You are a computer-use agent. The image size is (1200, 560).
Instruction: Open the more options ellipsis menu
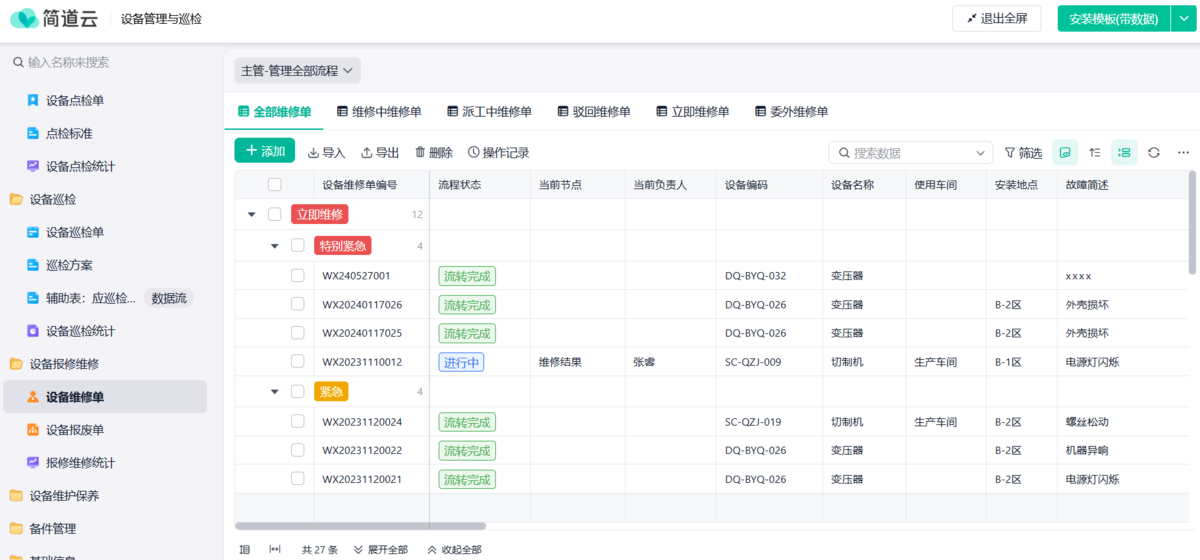(1183, 152)
